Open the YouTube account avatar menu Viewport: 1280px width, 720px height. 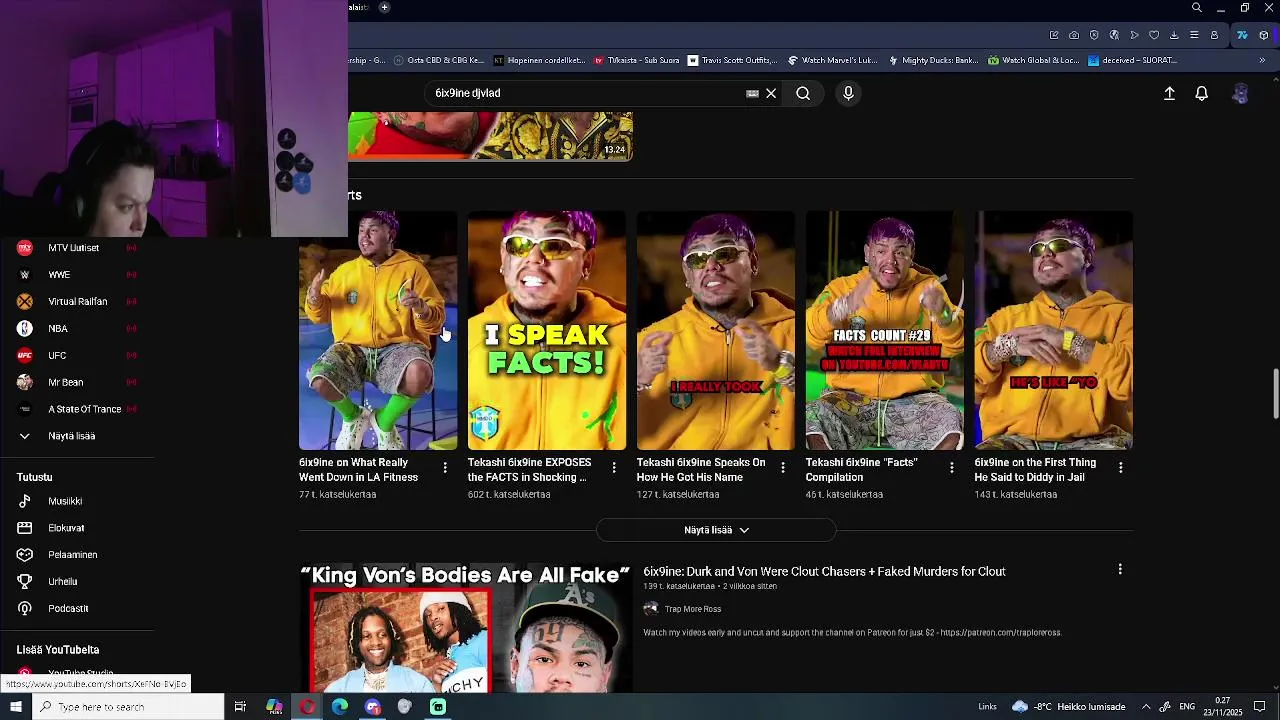click(1240, 93)
